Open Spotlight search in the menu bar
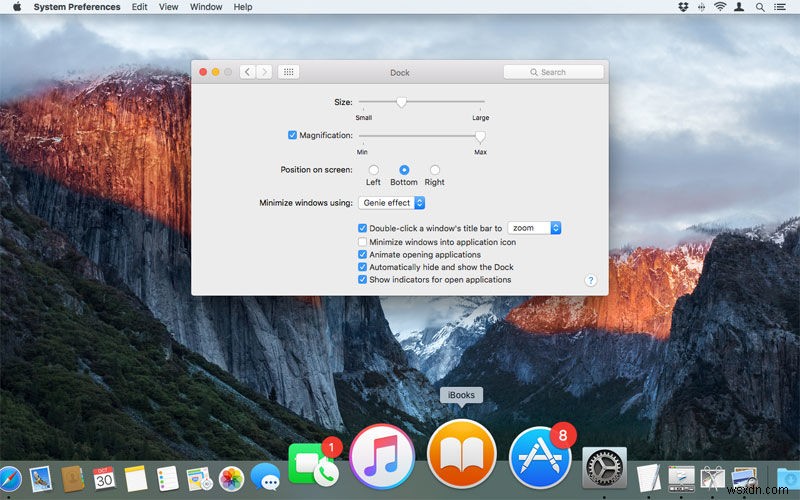The width and height of the screenshot is (800, 500). pos(760,7)
